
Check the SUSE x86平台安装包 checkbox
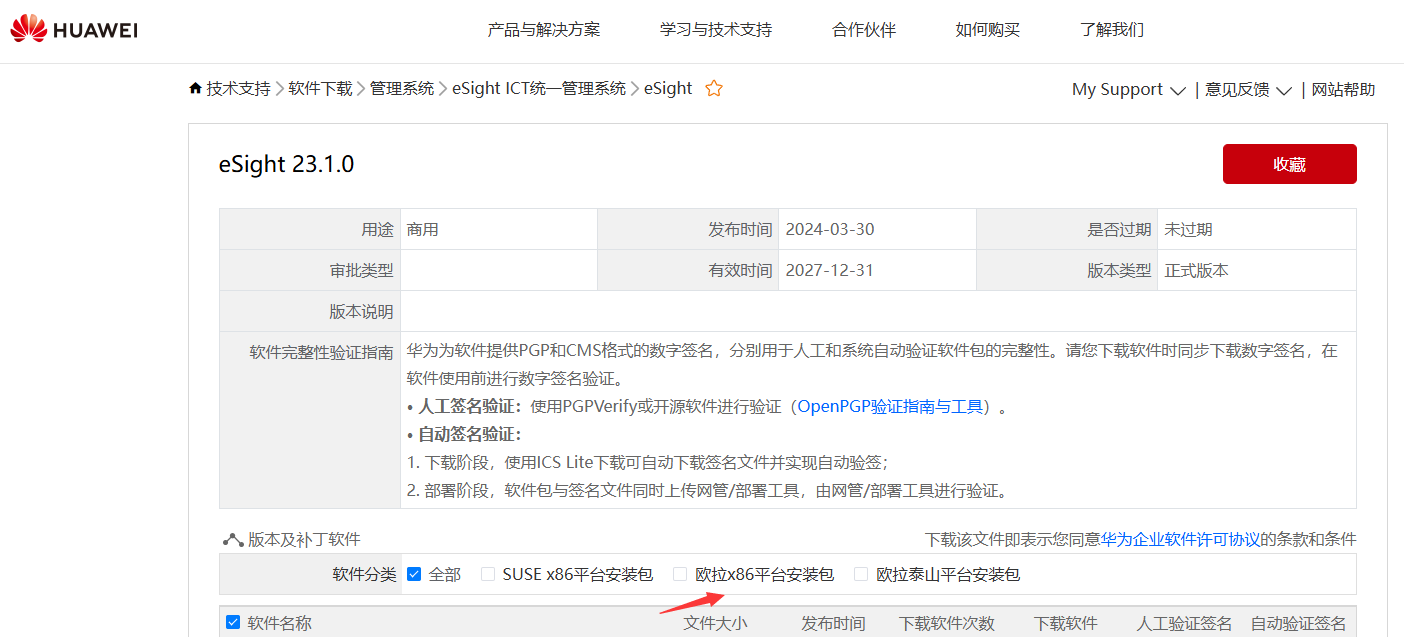tap(488, 574)
